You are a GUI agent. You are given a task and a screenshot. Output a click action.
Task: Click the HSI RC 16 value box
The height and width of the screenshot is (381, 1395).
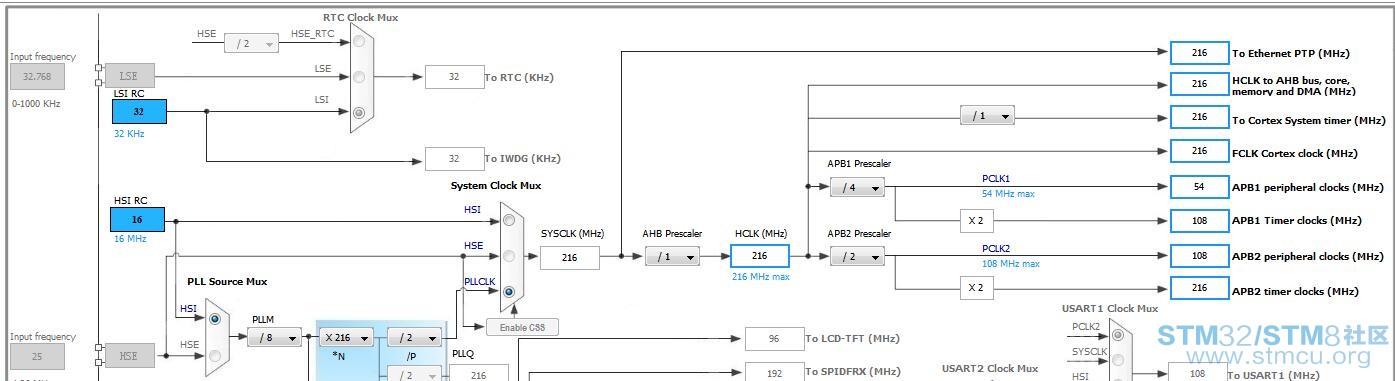137,219
